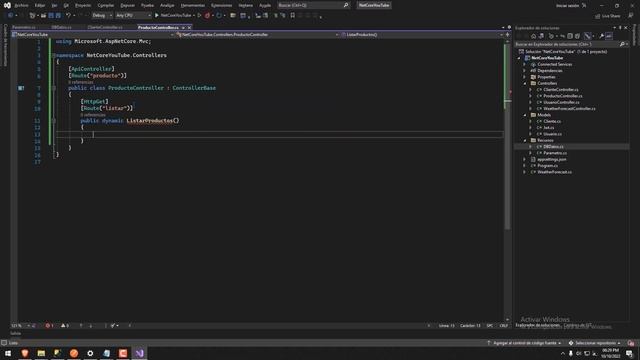Open the Archivo menu
The width and height of the screenshot is (640, 360).
click(21, 5)
